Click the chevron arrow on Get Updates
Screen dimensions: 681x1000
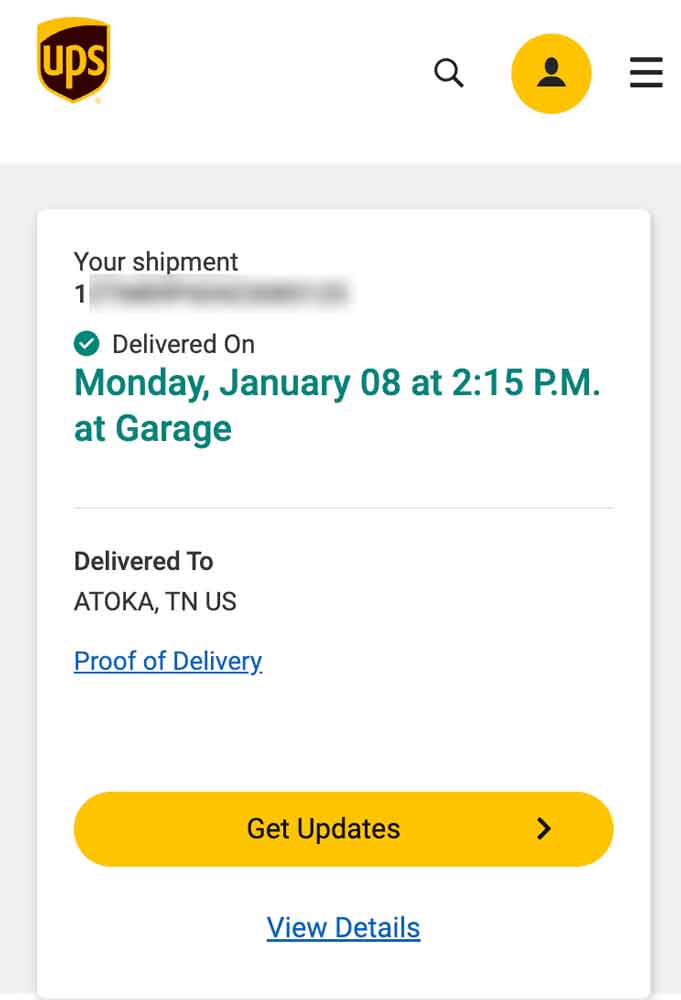click(x=544, y=828)
